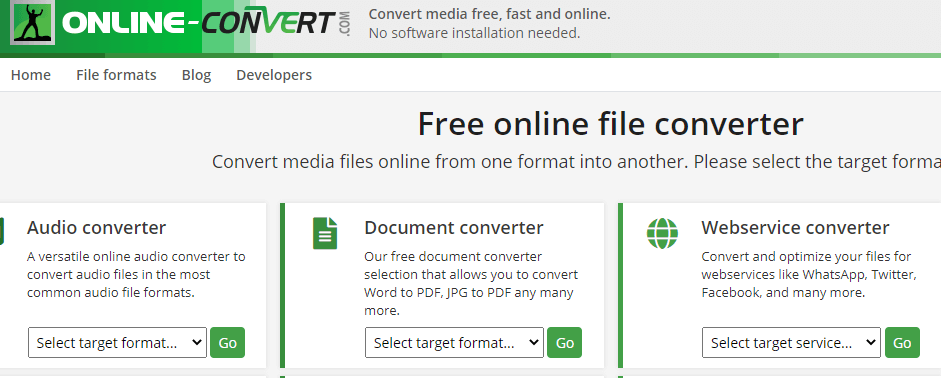Click the Online-Convert jumping man logo icon
The width and height of the screenshot is (941, 378).
tap(33, 22)
